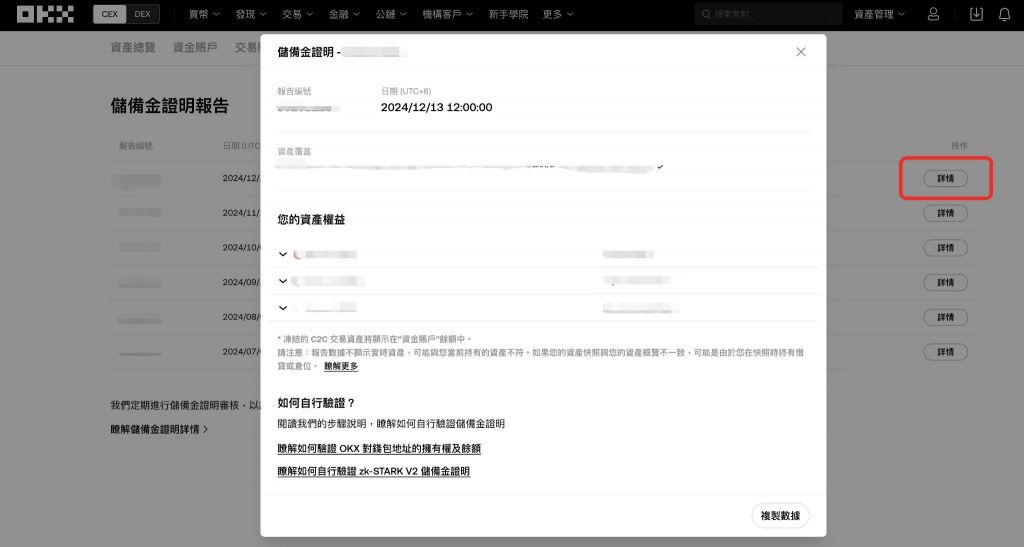Open the 交易 menu
This screenshot has height=547, width=1024.
[x=296, y=15]
